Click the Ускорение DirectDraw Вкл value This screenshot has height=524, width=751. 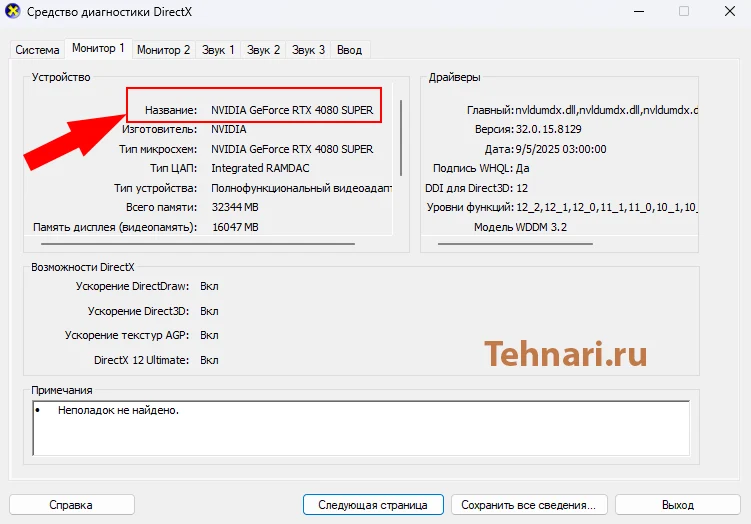[209, 286]
